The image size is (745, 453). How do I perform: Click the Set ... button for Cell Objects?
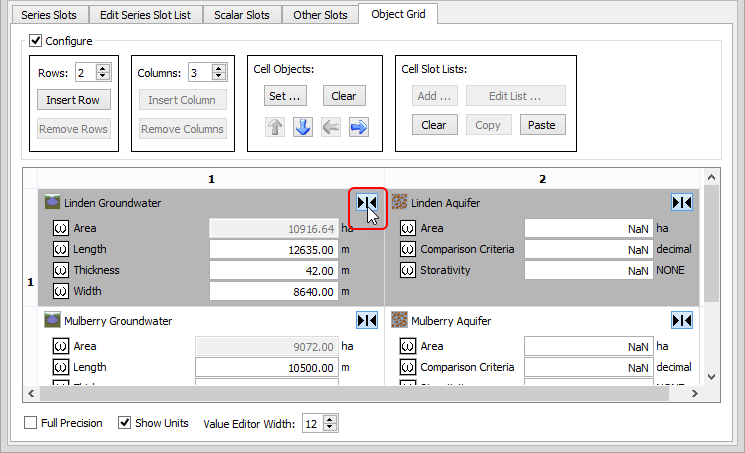pyautogui.click(x=284, y=96)
